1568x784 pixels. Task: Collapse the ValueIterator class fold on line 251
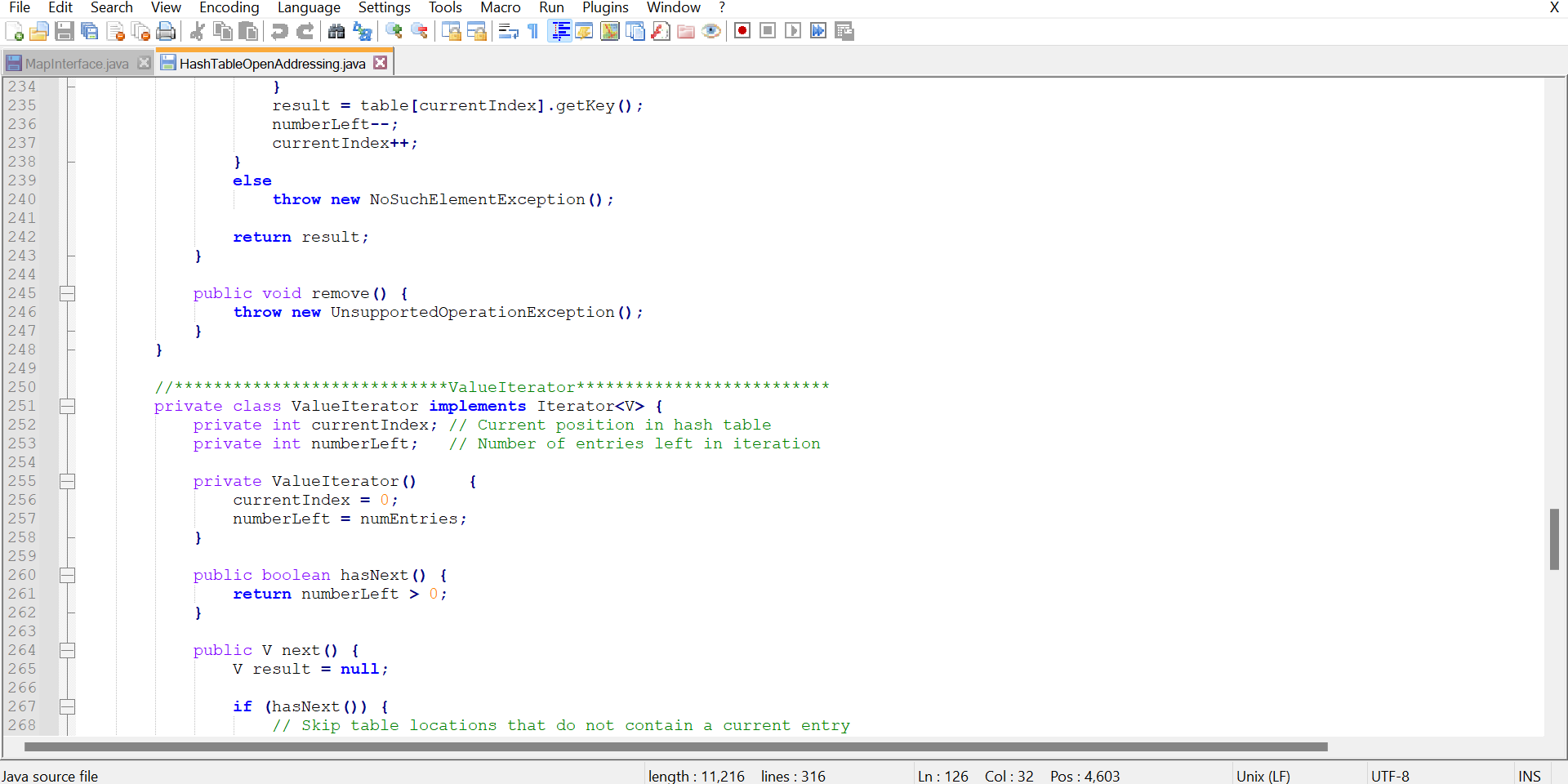pos(68,406)
